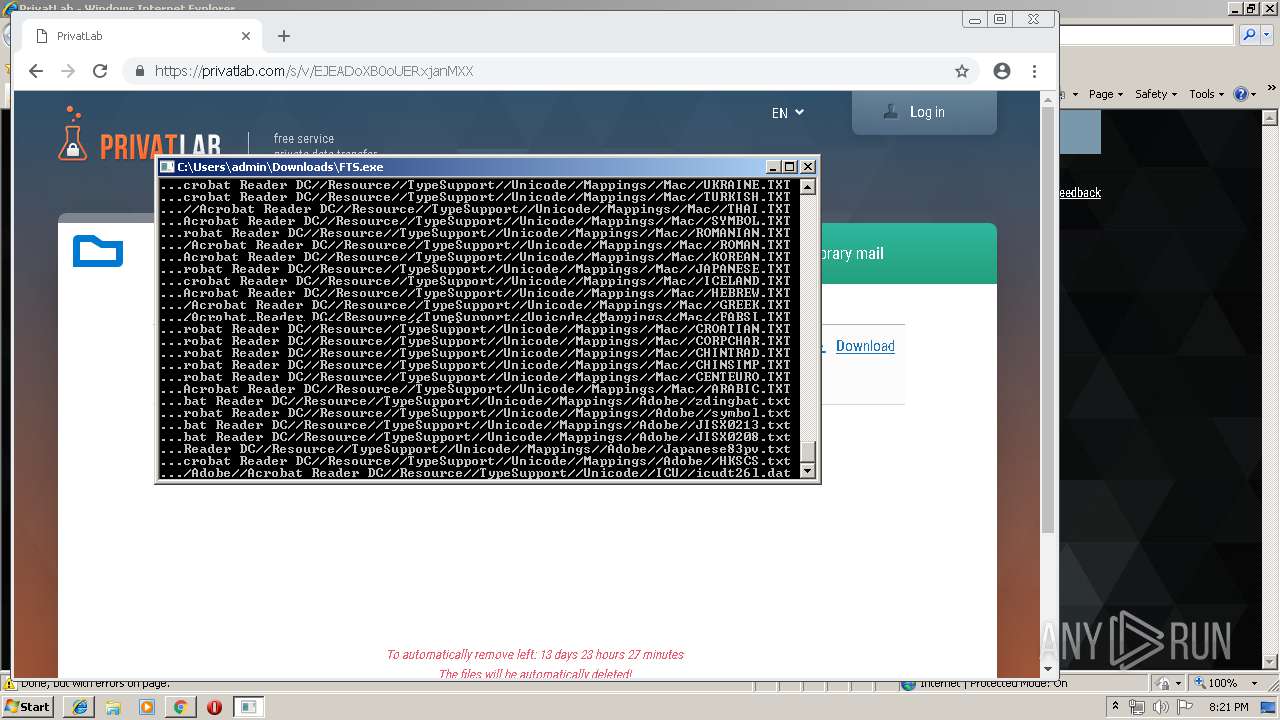Open the Page menu in Internet Explorer
This screenshot has height=720, width=1280.
[x=1104, y=94]
